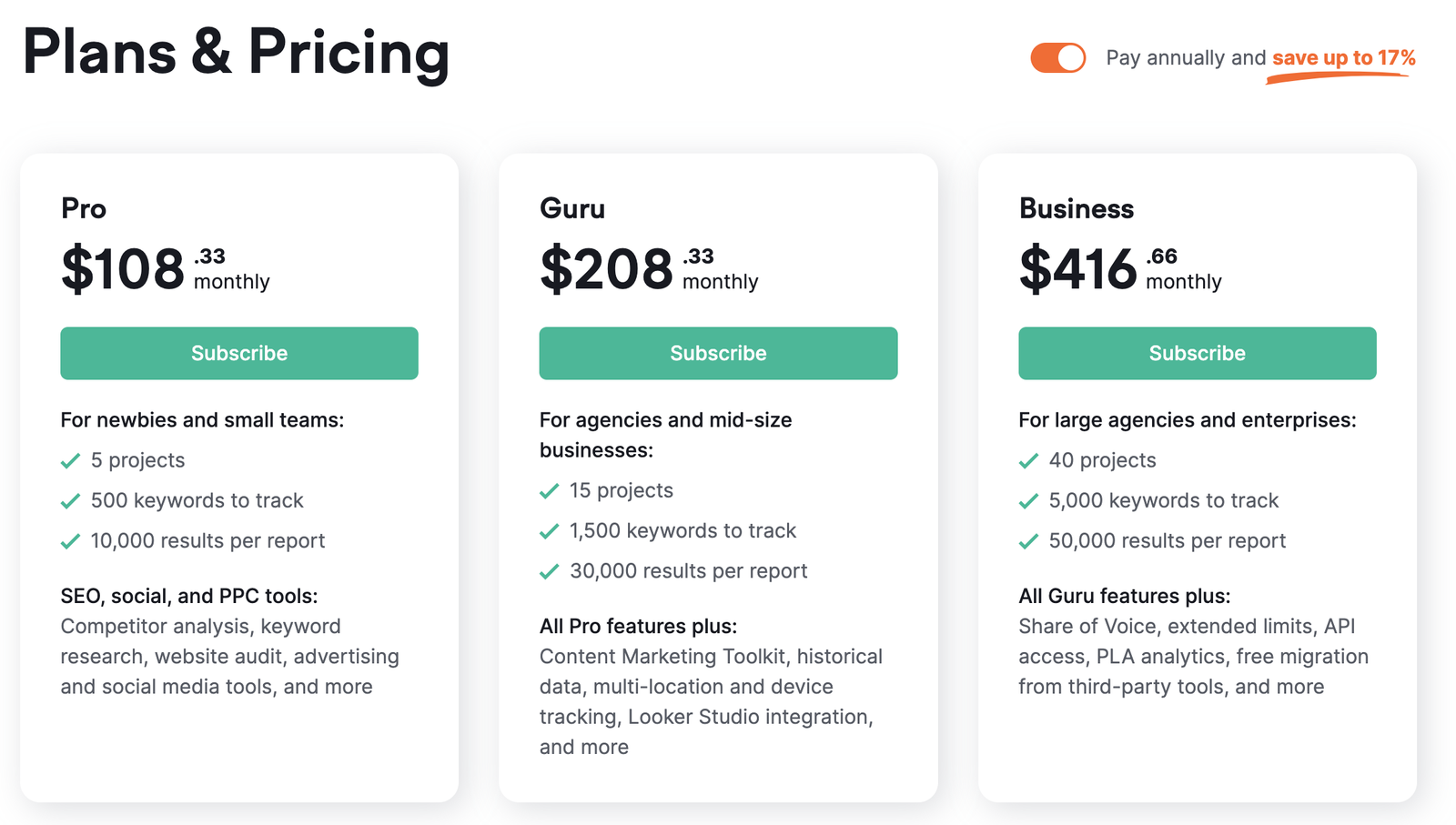This screenshot has height=825, width=1456.
Task: Subscribe to the Business plan
Action: [x=1197, y=353]
